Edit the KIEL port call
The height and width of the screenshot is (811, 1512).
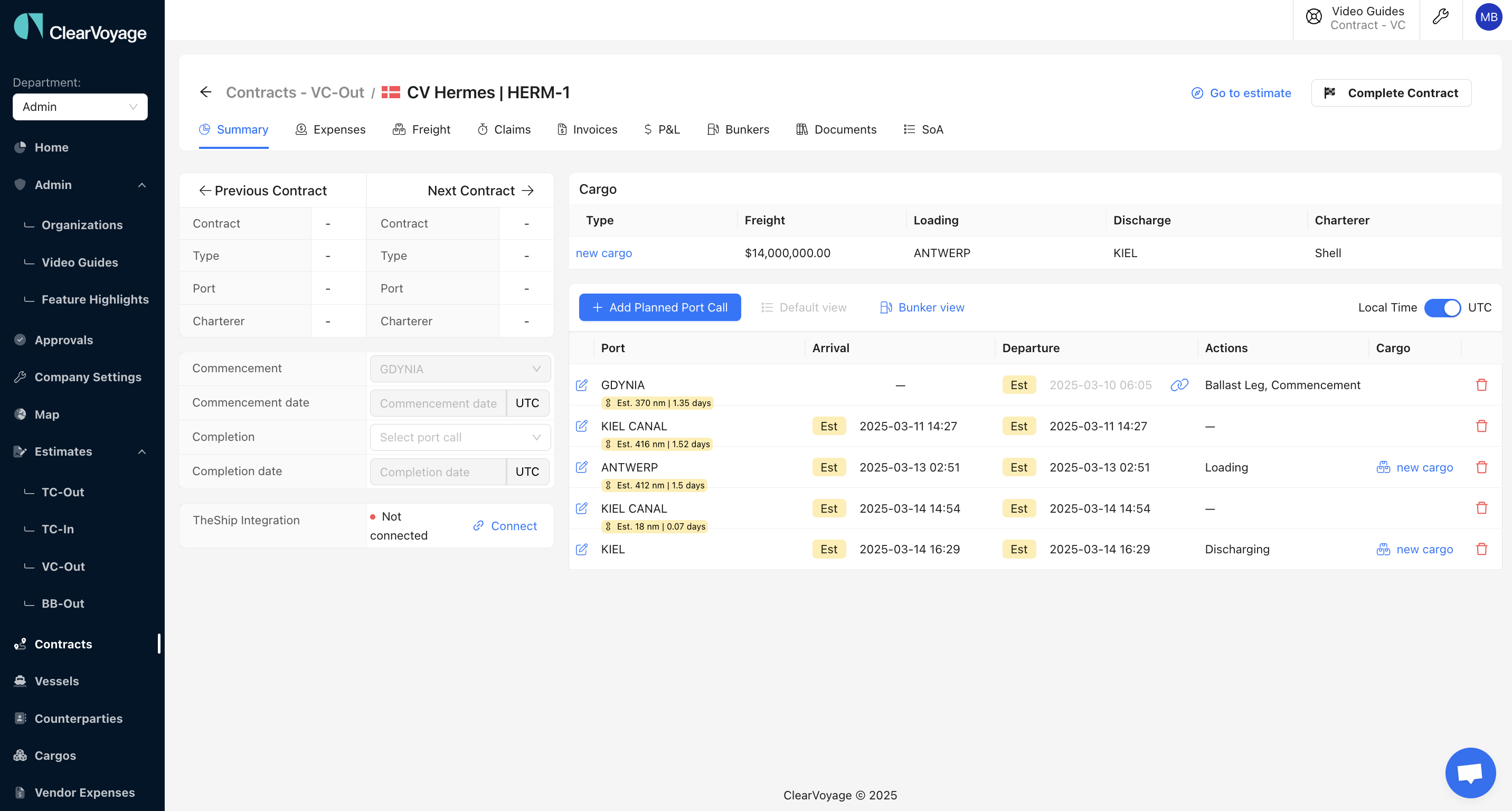coord(581,549)
